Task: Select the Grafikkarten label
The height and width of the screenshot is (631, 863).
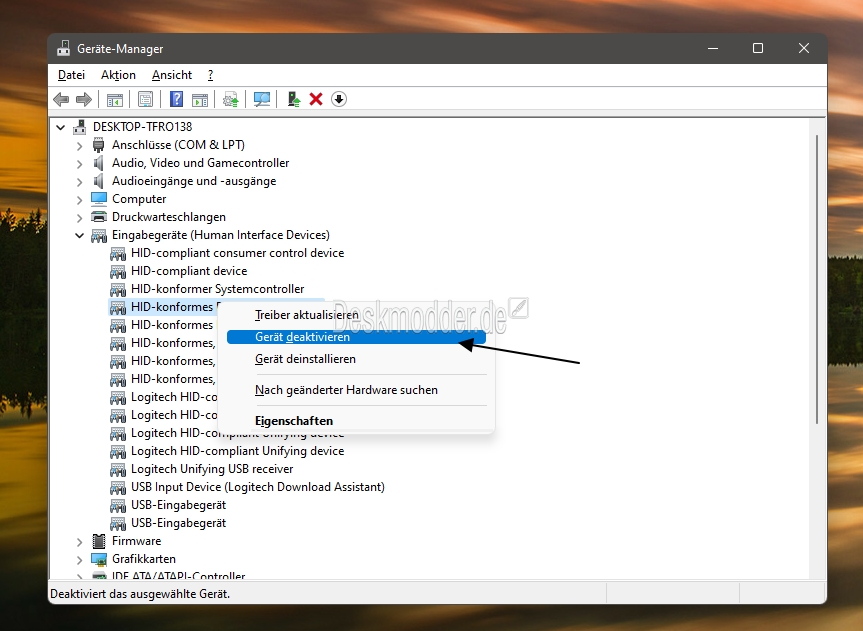Action: 144,559
